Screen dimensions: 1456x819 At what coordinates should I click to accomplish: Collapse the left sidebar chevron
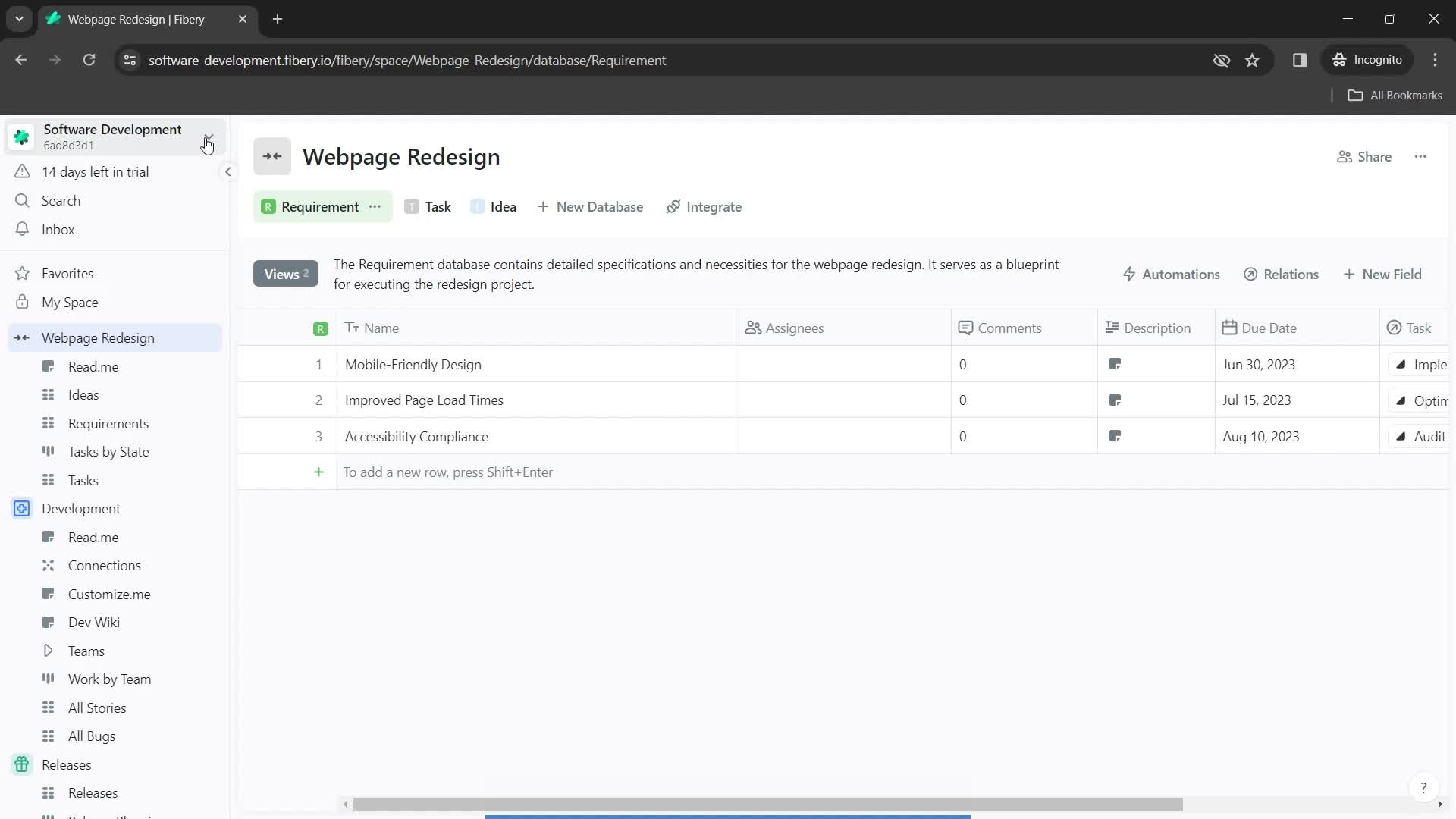click(227, 171)
